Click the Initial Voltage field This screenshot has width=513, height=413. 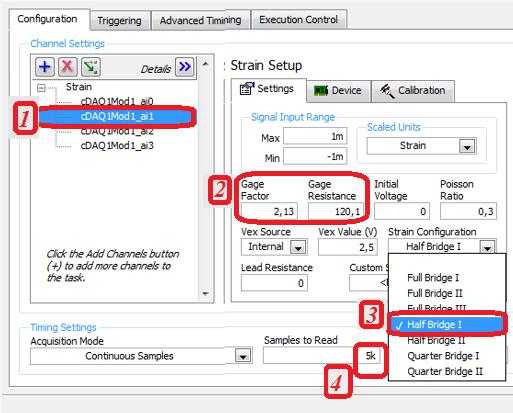click(x=402, y=211)
